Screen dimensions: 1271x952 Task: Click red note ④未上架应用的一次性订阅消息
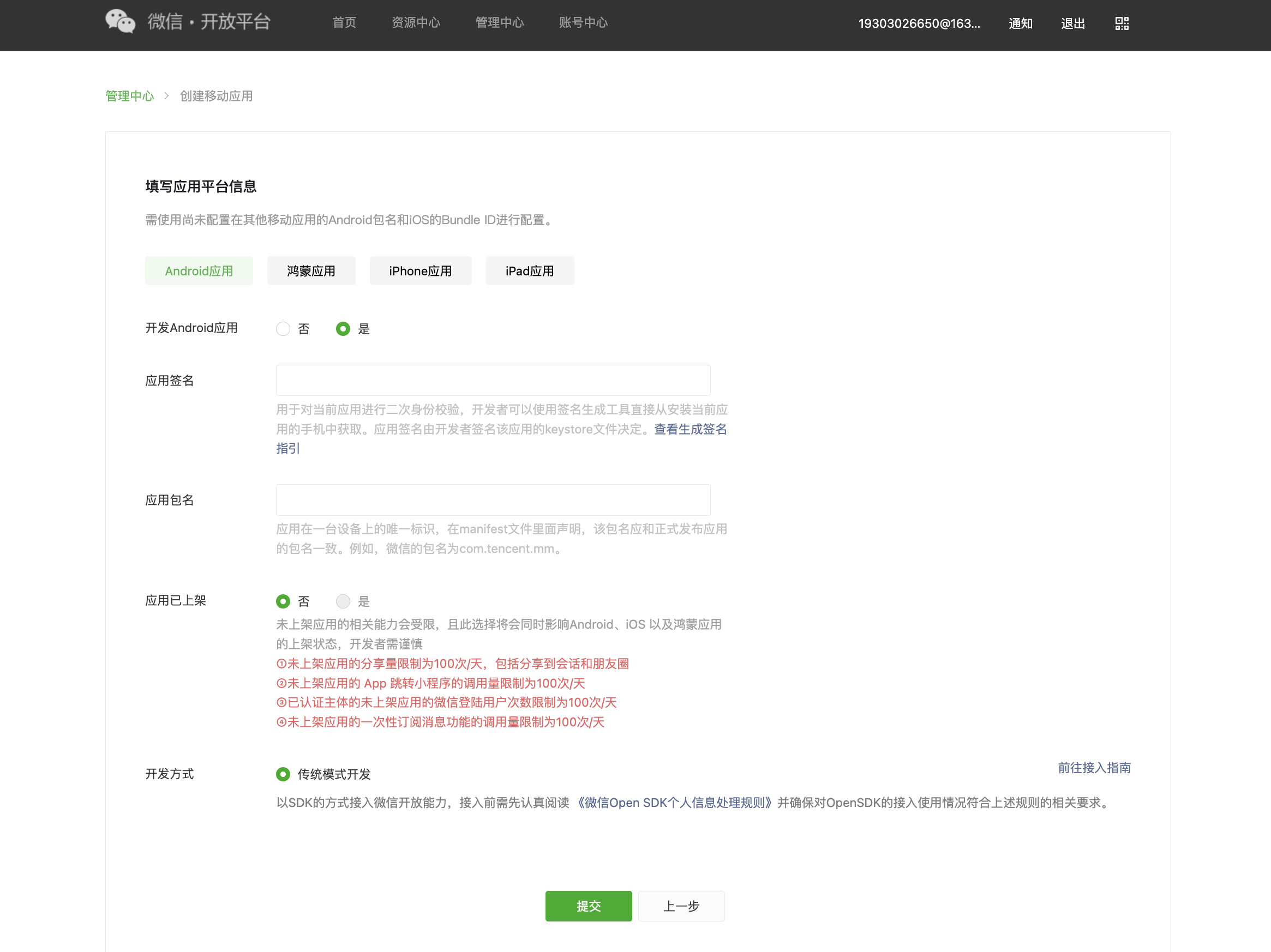(x=440, y=722)
